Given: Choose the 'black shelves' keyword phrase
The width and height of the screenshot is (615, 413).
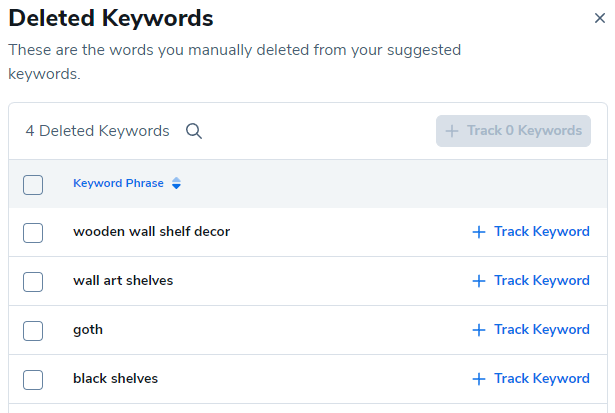Looking at the screenshot, I should point(115,379).
